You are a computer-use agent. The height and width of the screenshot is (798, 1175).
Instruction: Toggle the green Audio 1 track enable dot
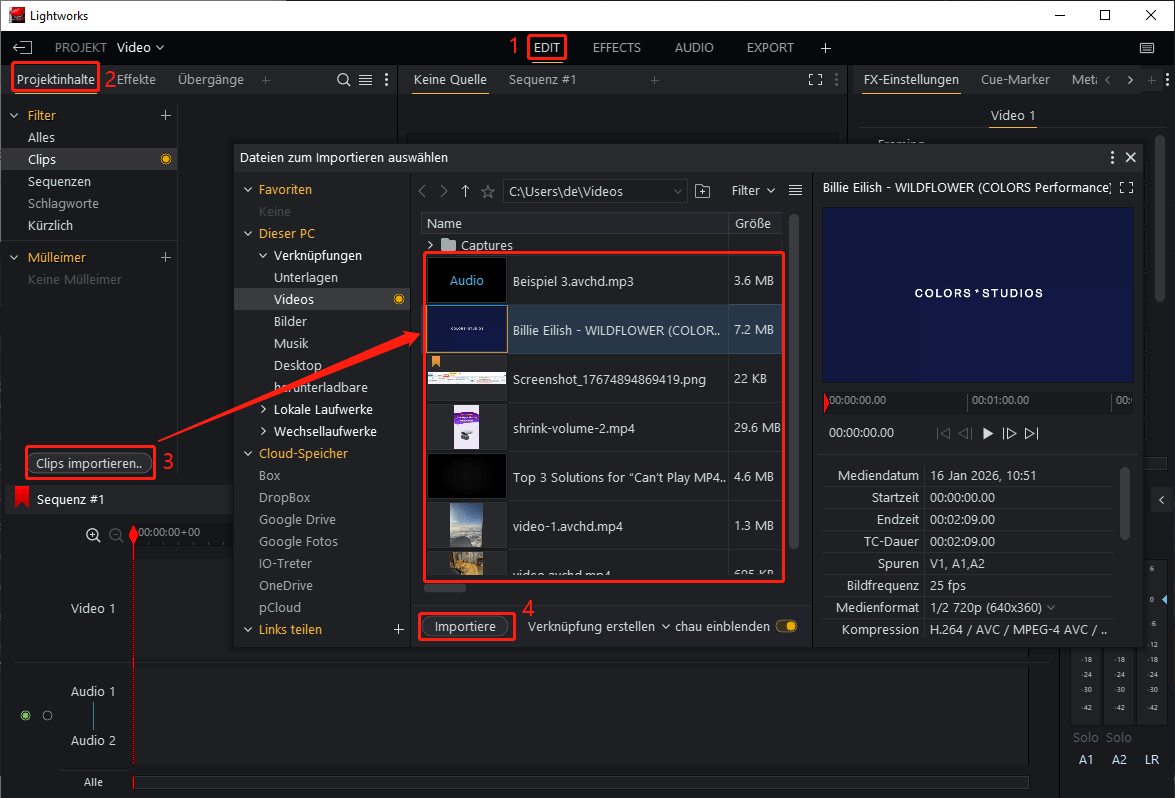(26, 716)
